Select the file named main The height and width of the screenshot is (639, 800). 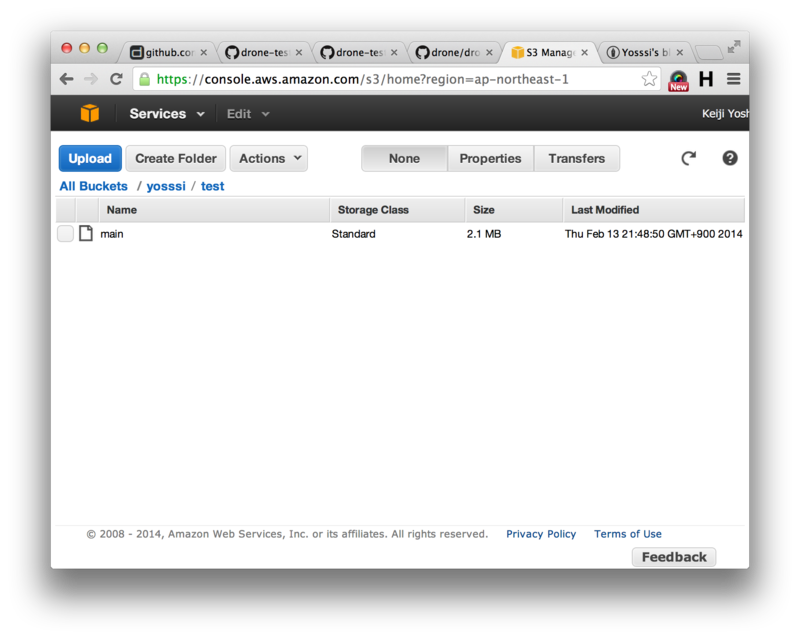click(112, 234)
